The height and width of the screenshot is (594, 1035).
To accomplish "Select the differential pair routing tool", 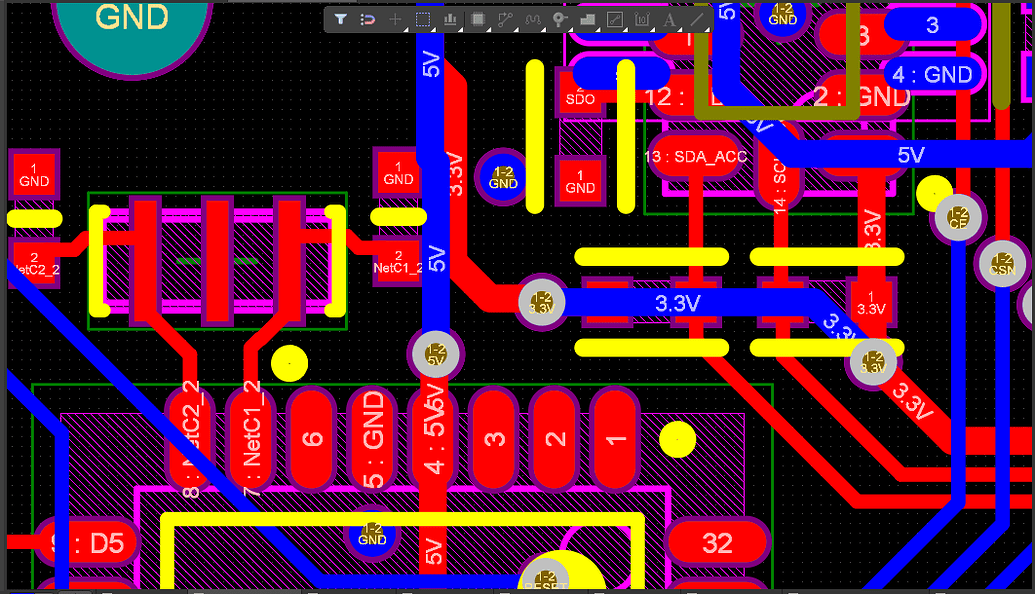I will point(534,18).
